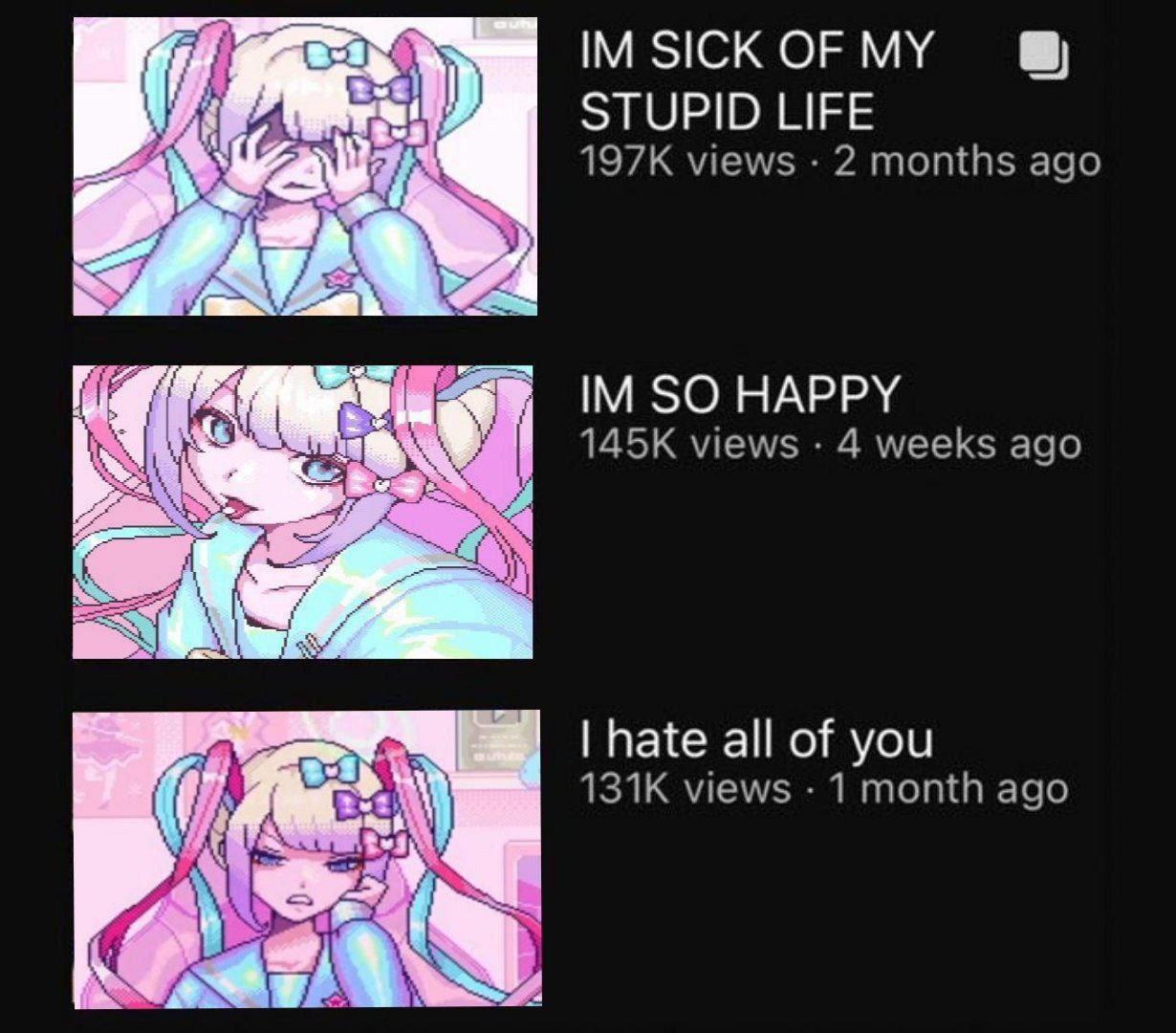The height and width of the screenshot is (1033, 1176).
Task: Click the "4 weeks ago" upload date
Action: click(959, 443)
